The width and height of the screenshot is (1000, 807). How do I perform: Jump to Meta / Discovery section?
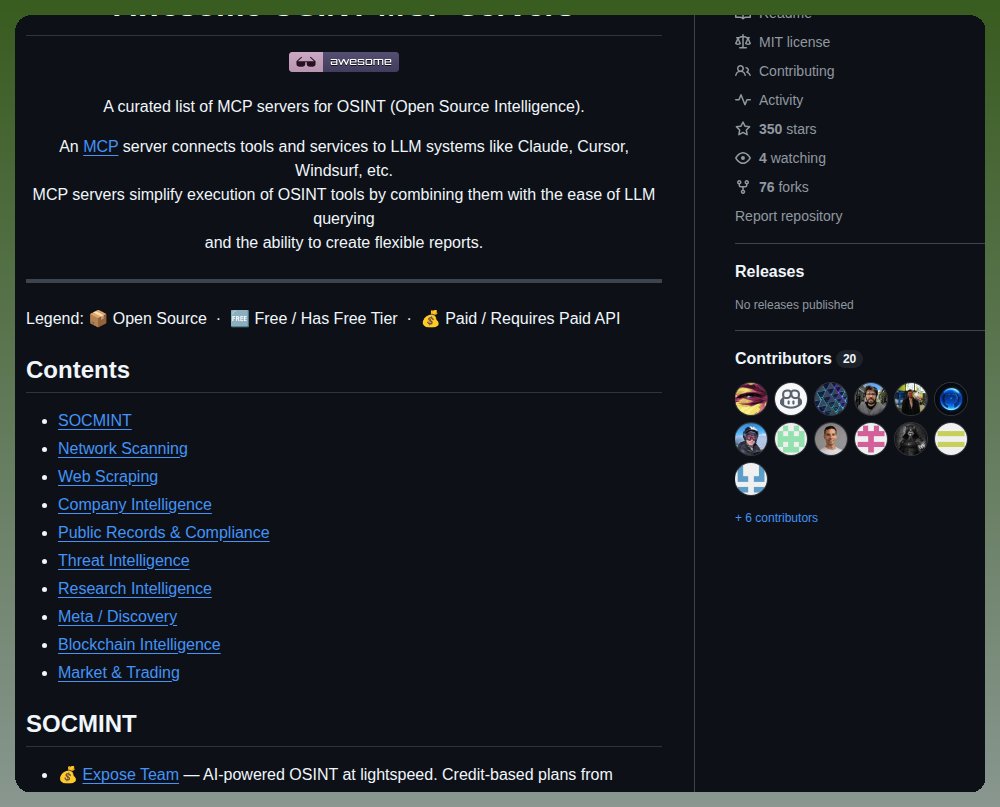point(117,617)
